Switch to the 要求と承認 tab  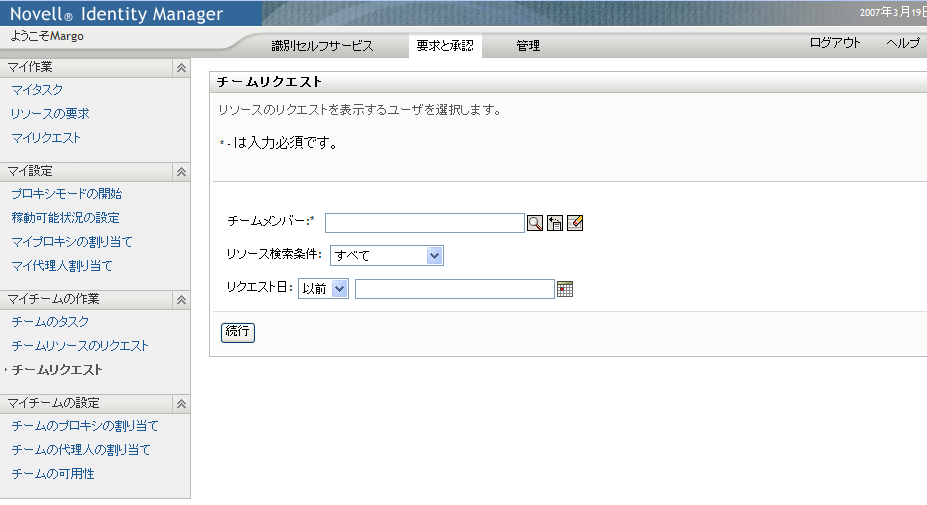(x=445, y=46)
